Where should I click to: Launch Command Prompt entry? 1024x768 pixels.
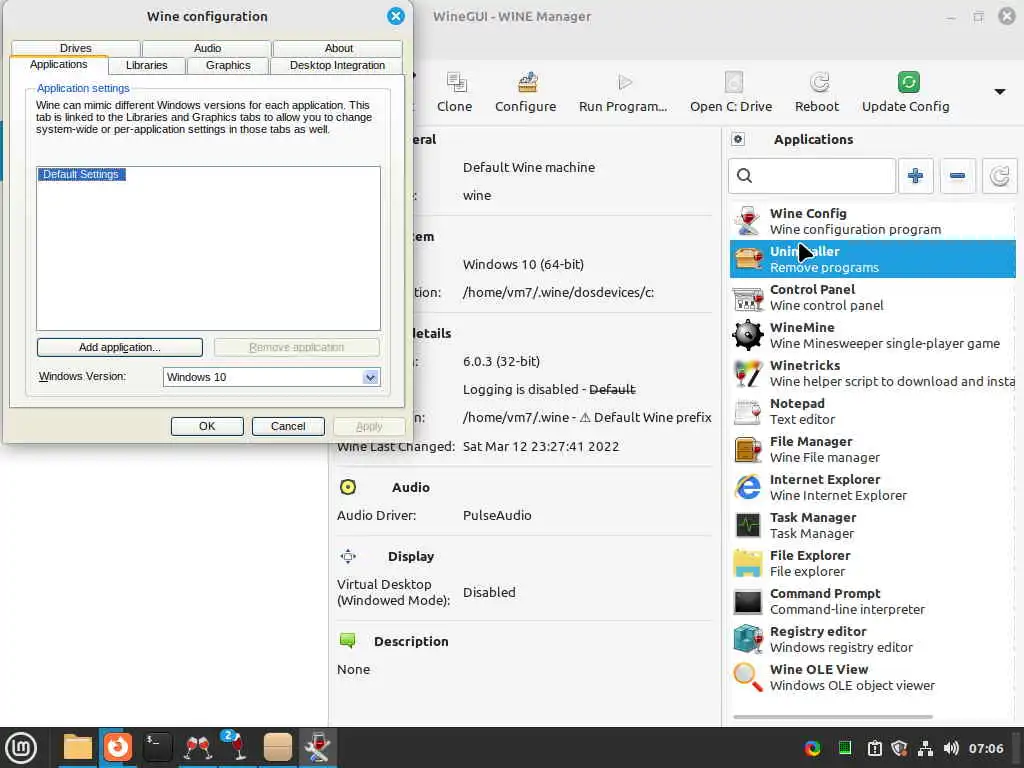872,601
